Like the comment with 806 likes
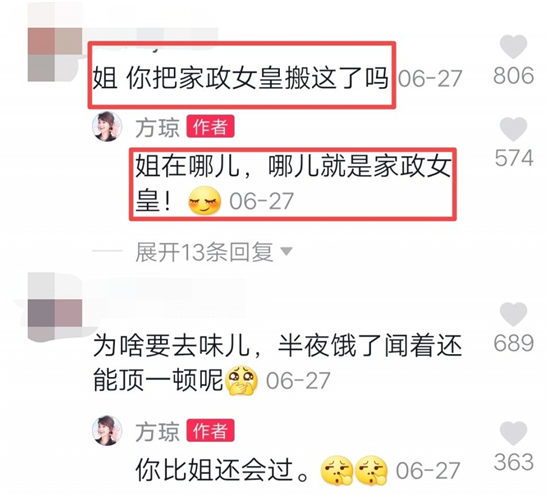The height and width of the screenshot is (501, 550). click(513, 47)
